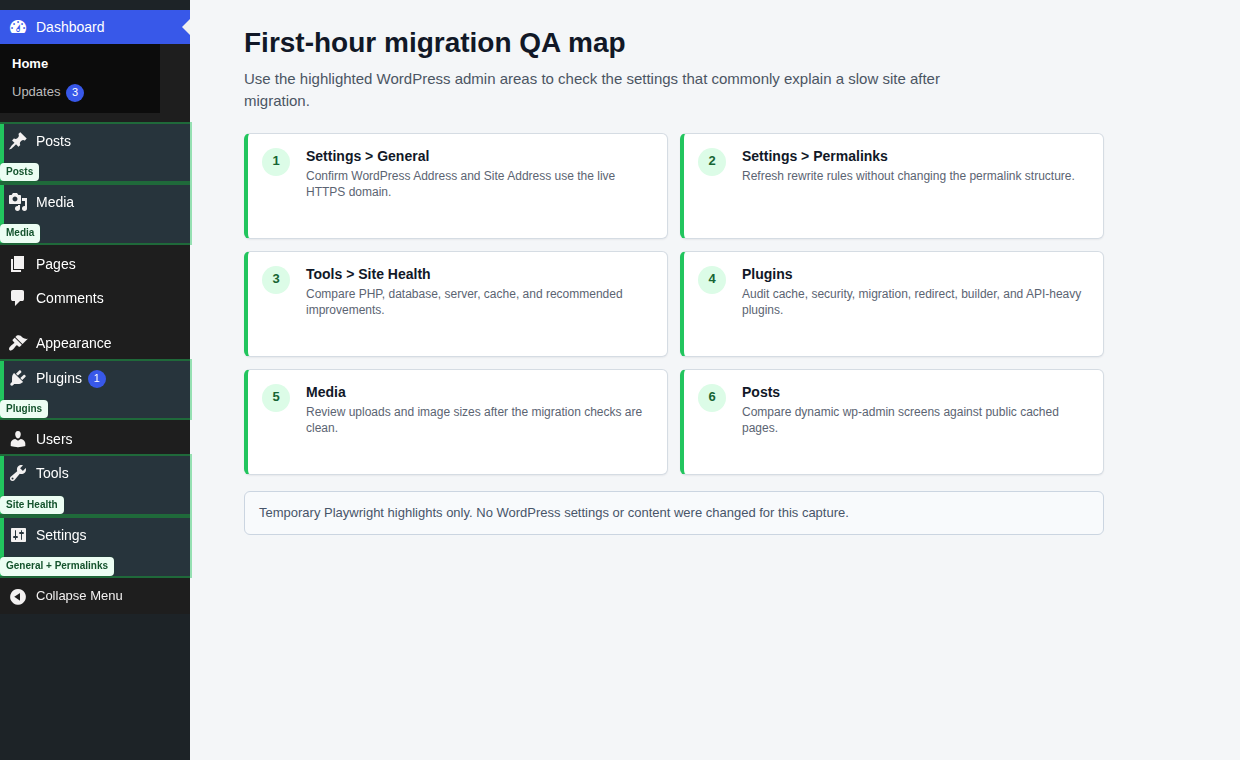The image size is (1240, 760).
Task: Click 'Use the highlighted WordPress admin areas' intro
Action: coord(592,90)
